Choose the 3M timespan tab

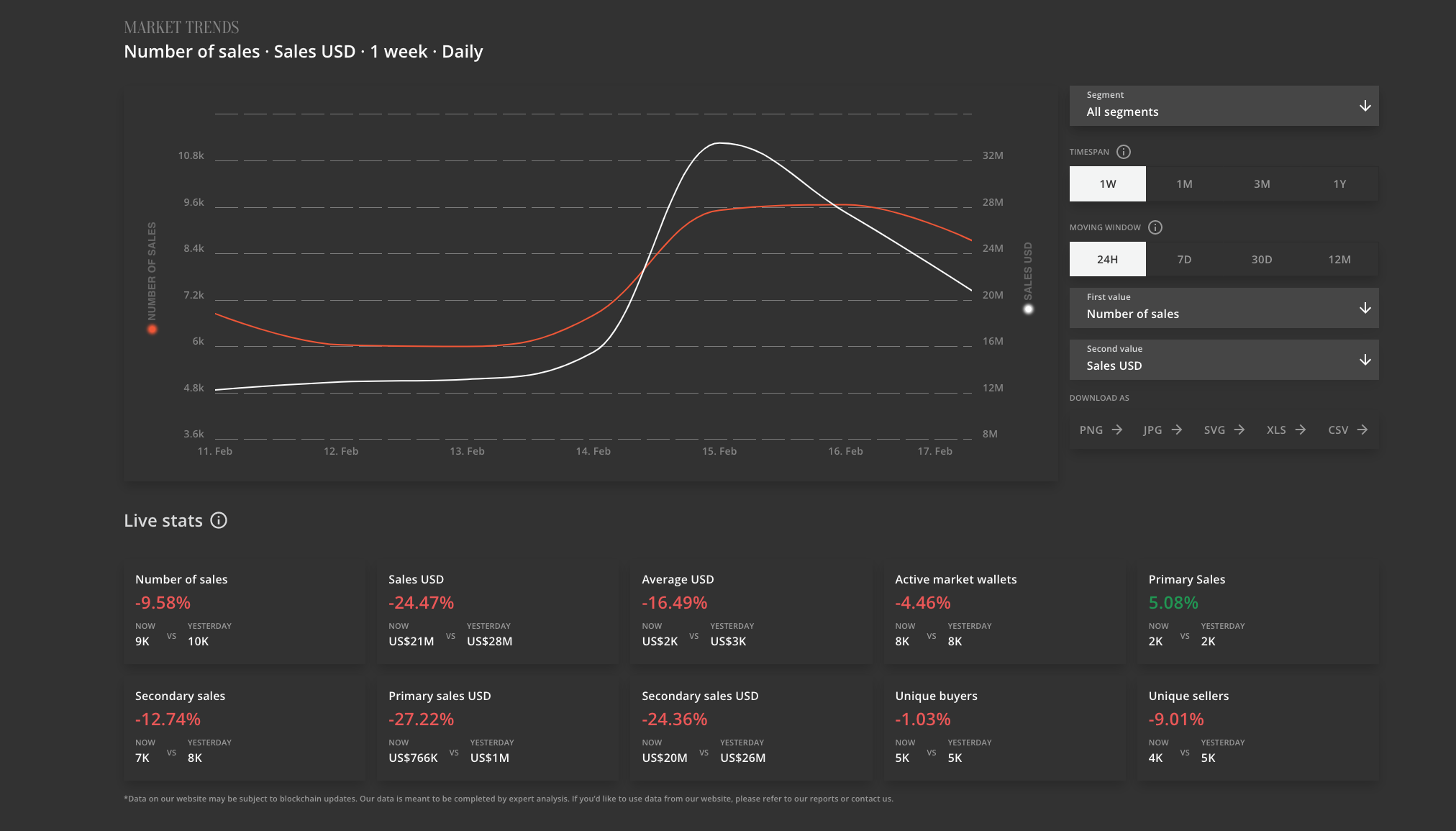click(x=1261, y=184)
